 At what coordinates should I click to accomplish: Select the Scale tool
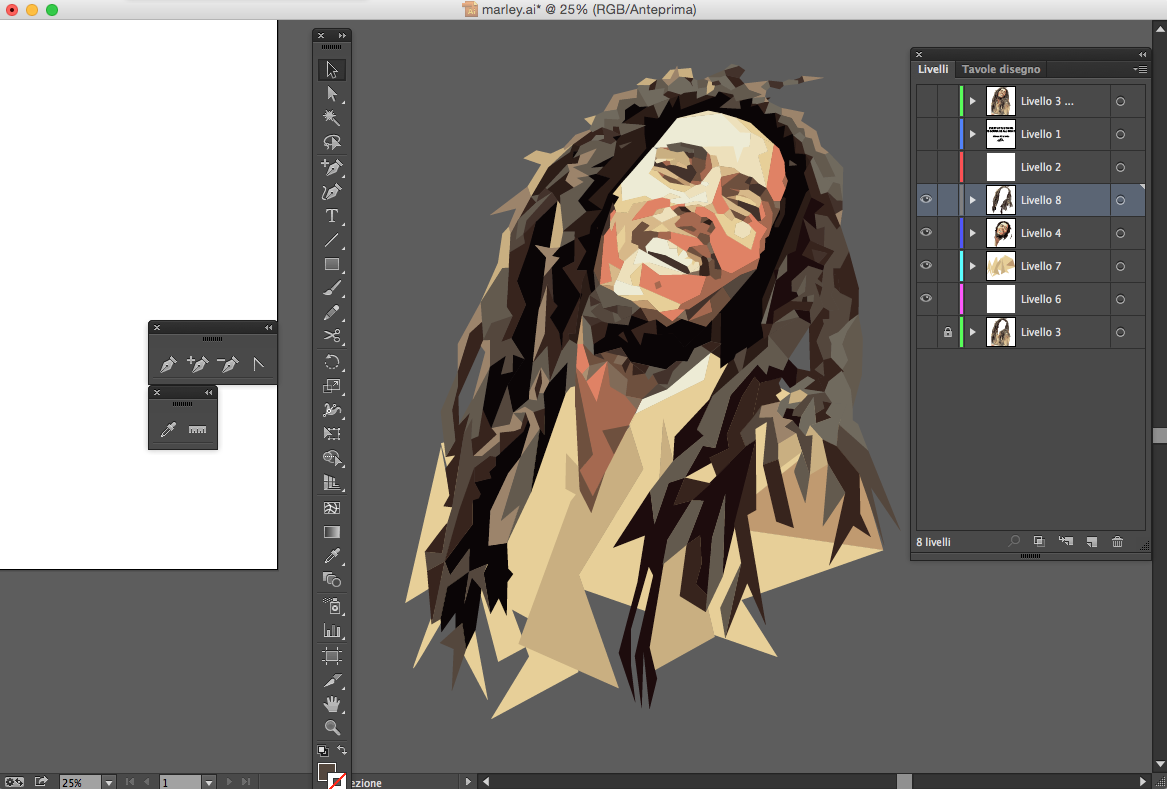[x=332, y=386]
